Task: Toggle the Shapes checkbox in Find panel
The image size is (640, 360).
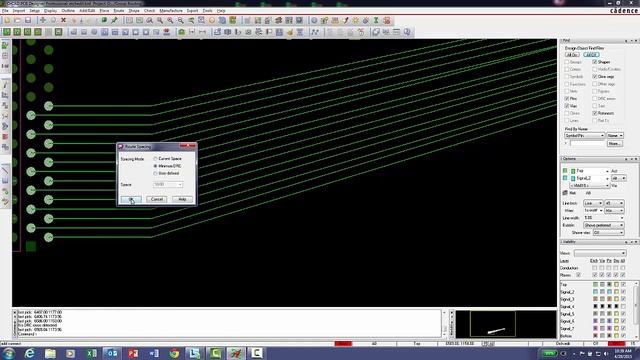Action: tap(595, 62)
